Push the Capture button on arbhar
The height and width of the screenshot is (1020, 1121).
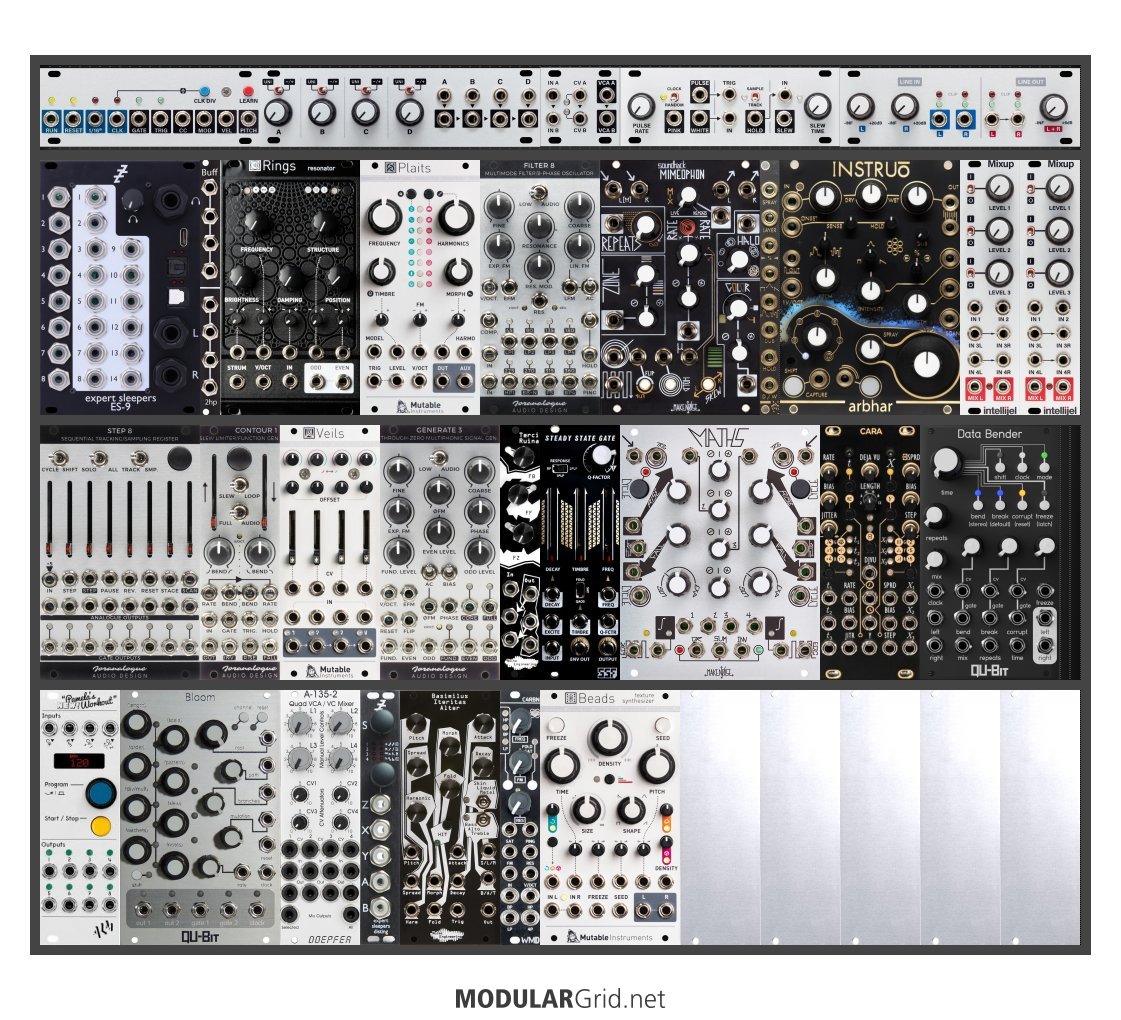click(792, 385)
